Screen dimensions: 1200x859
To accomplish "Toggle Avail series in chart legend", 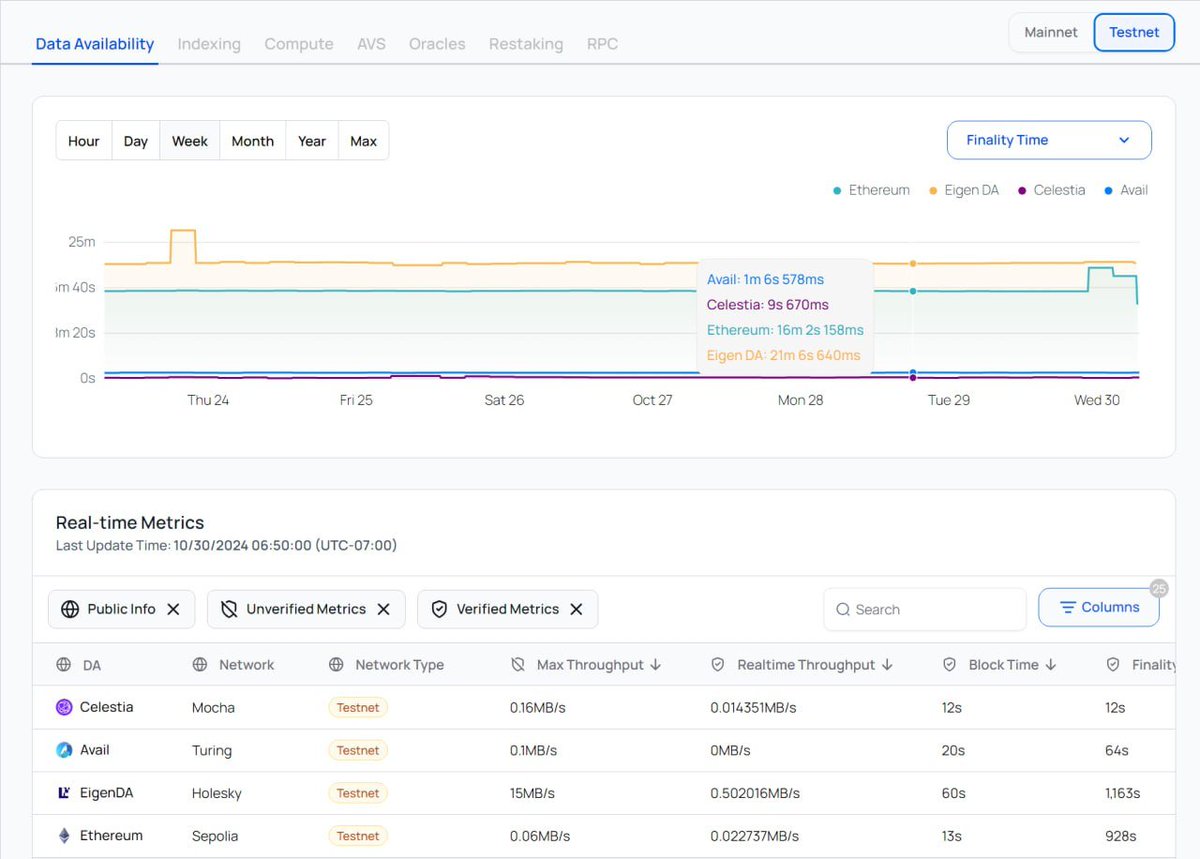I will 1126,190.
